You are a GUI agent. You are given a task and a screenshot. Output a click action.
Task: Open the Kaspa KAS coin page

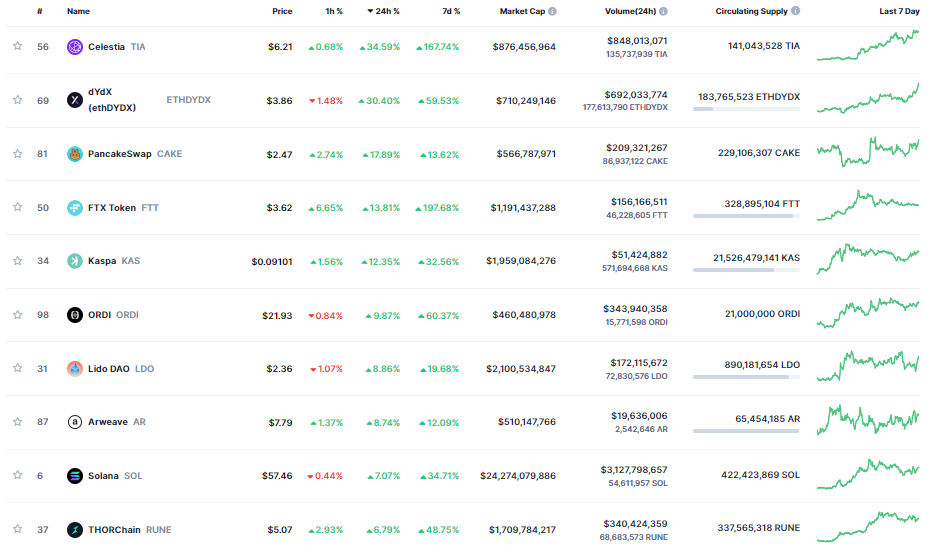click(x=114, y=261)
